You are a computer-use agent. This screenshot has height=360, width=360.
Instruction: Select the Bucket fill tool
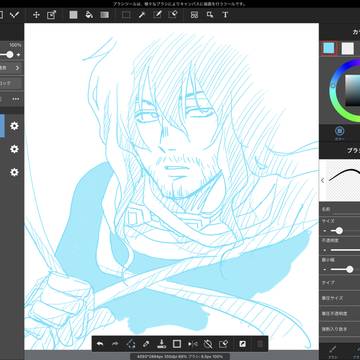click(89, 15)
